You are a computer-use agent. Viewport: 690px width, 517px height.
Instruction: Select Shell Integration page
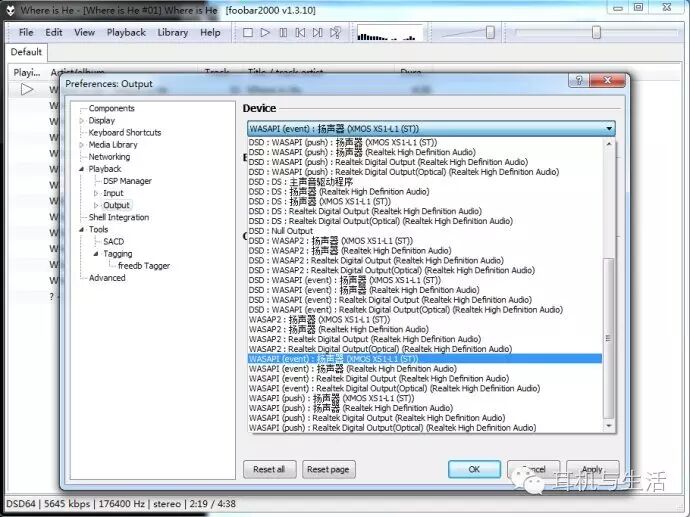click(119, 217)
